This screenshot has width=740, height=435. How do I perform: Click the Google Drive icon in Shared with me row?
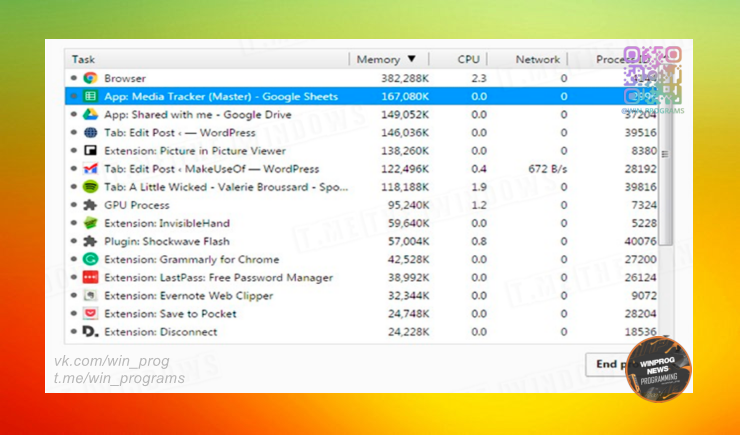pos(90,114)
